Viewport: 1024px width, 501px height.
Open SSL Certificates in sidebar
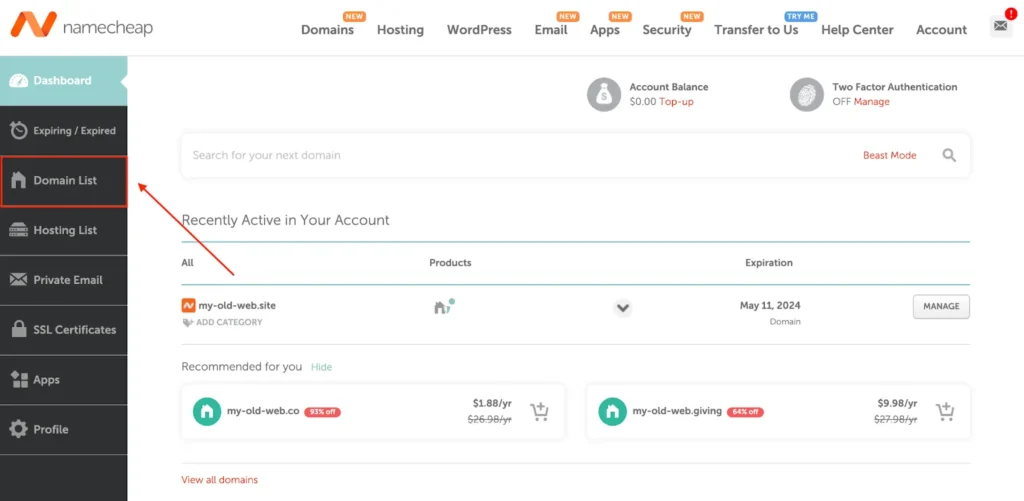[x=63, y=330]
